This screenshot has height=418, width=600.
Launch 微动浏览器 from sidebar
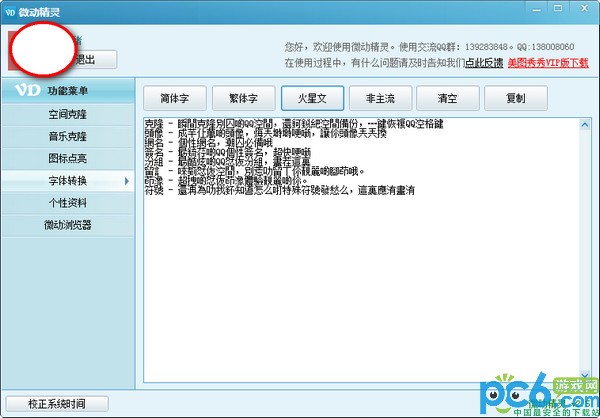[68, 225]
